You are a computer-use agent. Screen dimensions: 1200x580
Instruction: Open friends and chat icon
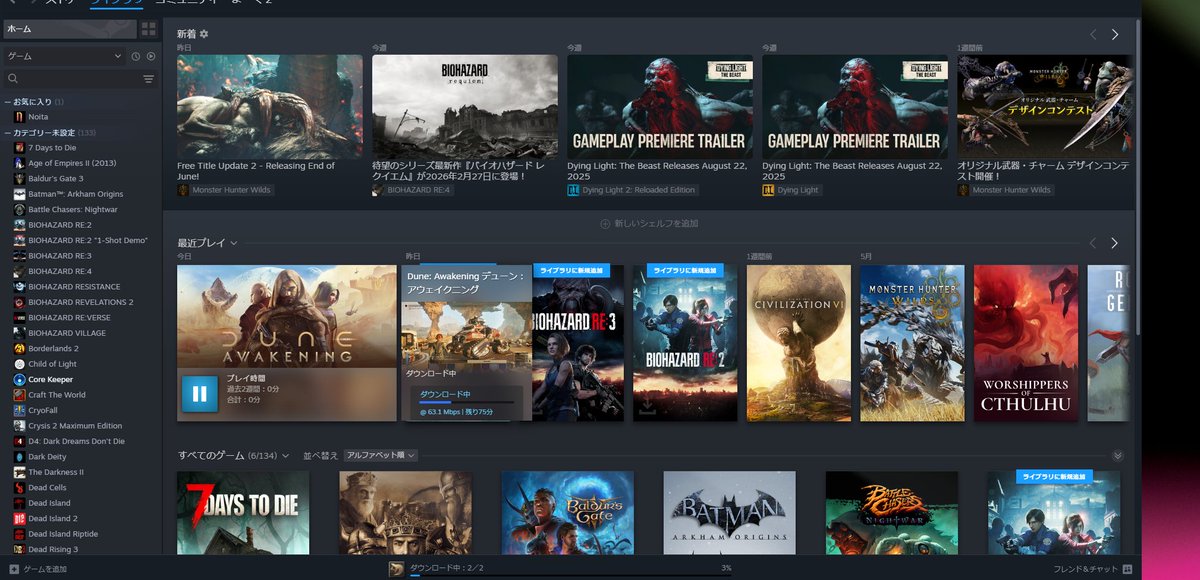[1127, 569]
